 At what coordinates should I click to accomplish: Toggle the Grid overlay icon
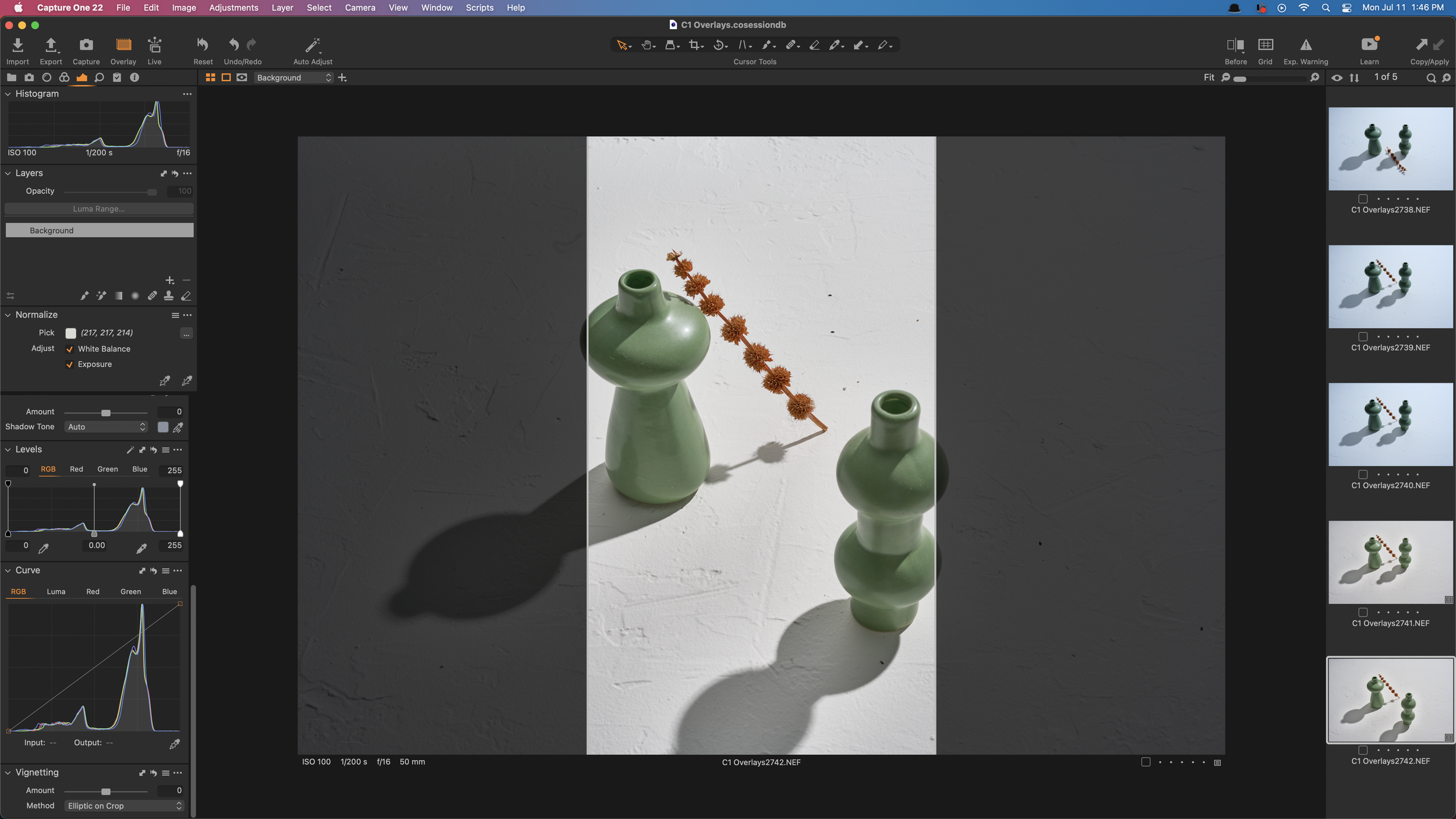point(1265,45)
